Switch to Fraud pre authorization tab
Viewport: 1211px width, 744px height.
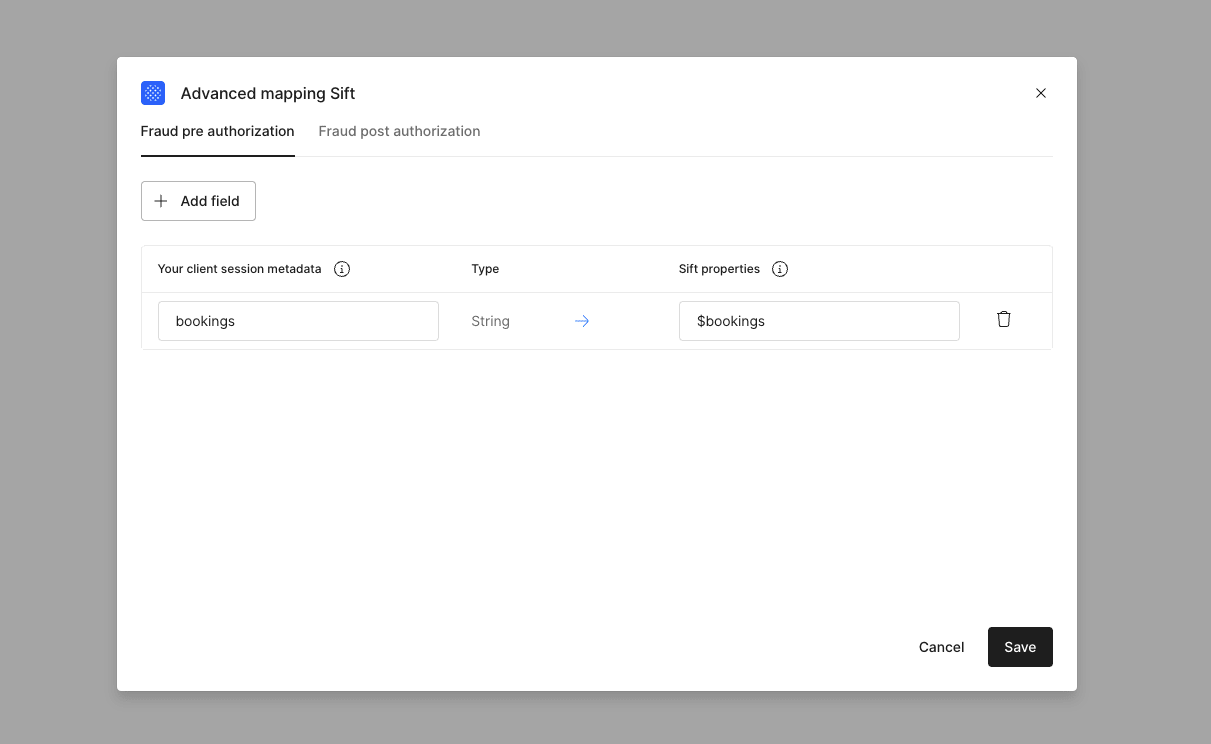(218, 131)
